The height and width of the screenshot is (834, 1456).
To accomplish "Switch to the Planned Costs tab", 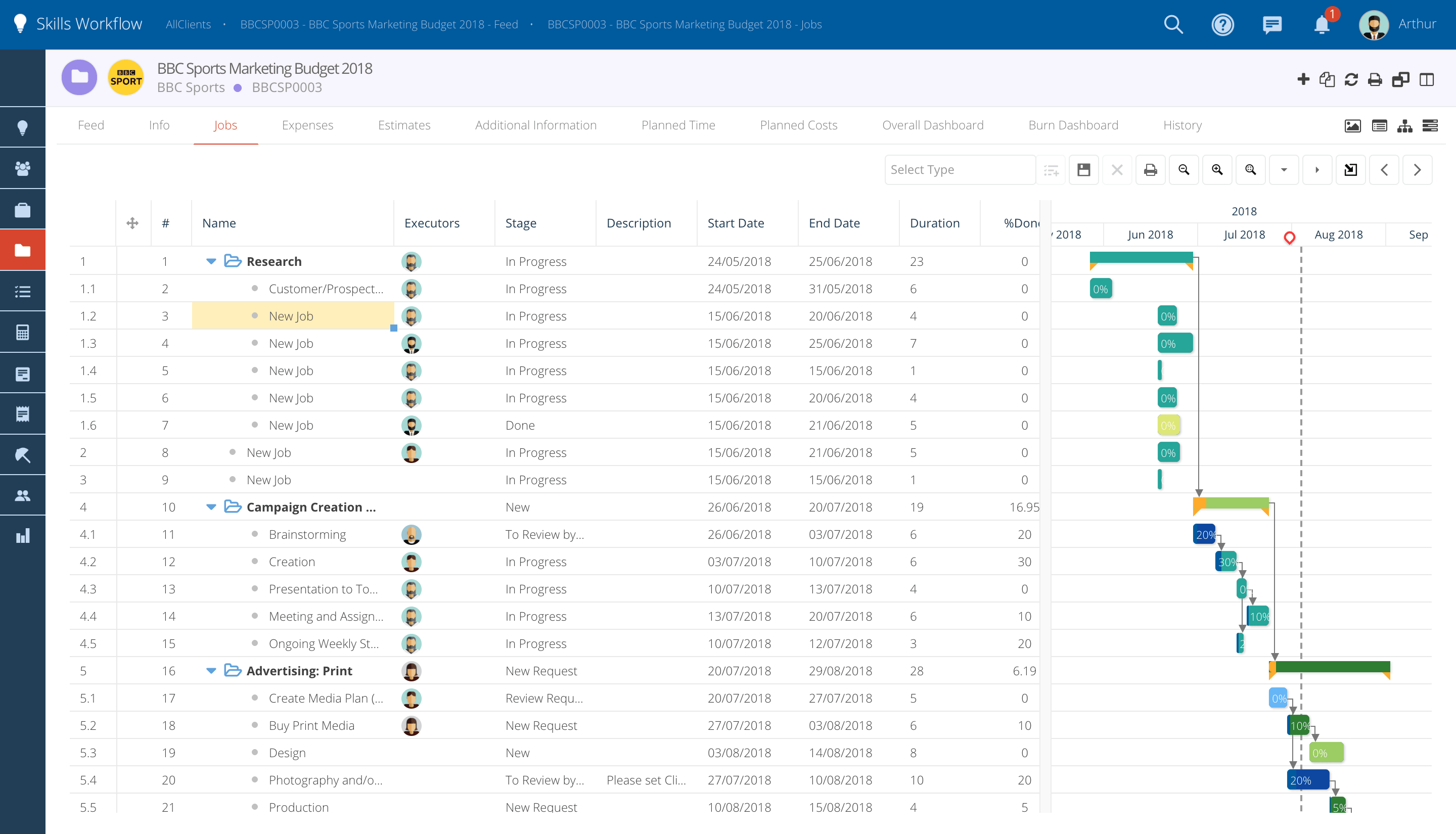I will (x=798, y=125).
